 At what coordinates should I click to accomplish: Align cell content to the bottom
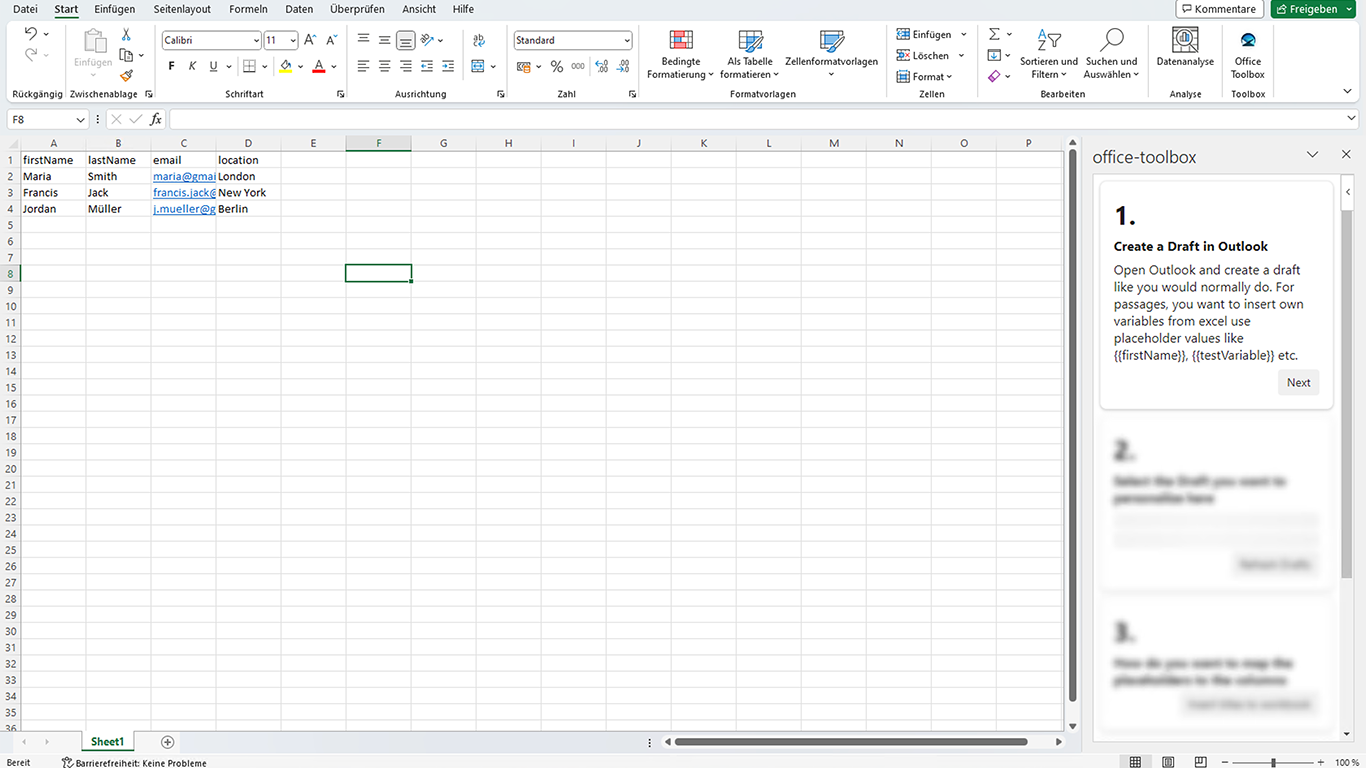[405, 40]
